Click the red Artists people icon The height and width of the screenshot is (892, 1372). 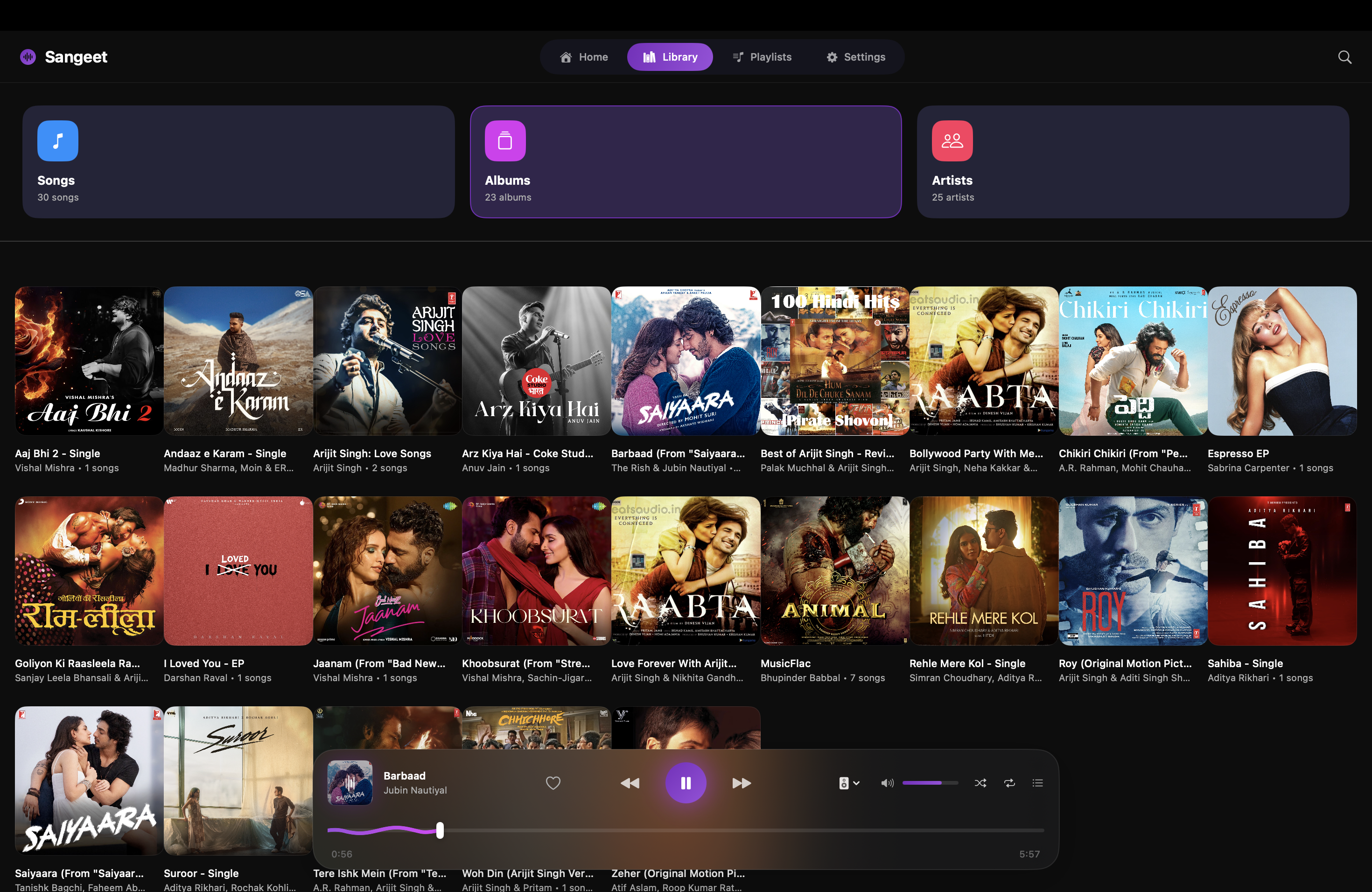click(x=952, y=140)
